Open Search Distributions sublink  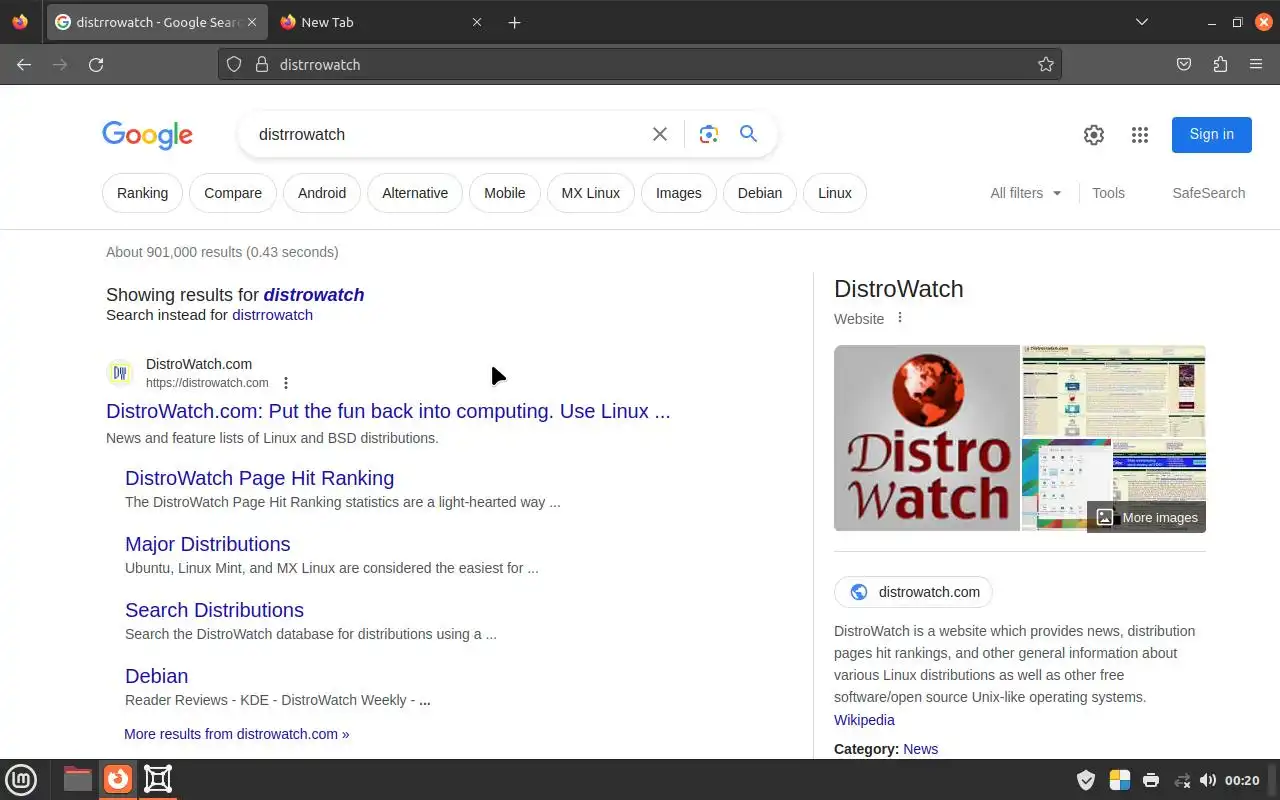[214, 610]
